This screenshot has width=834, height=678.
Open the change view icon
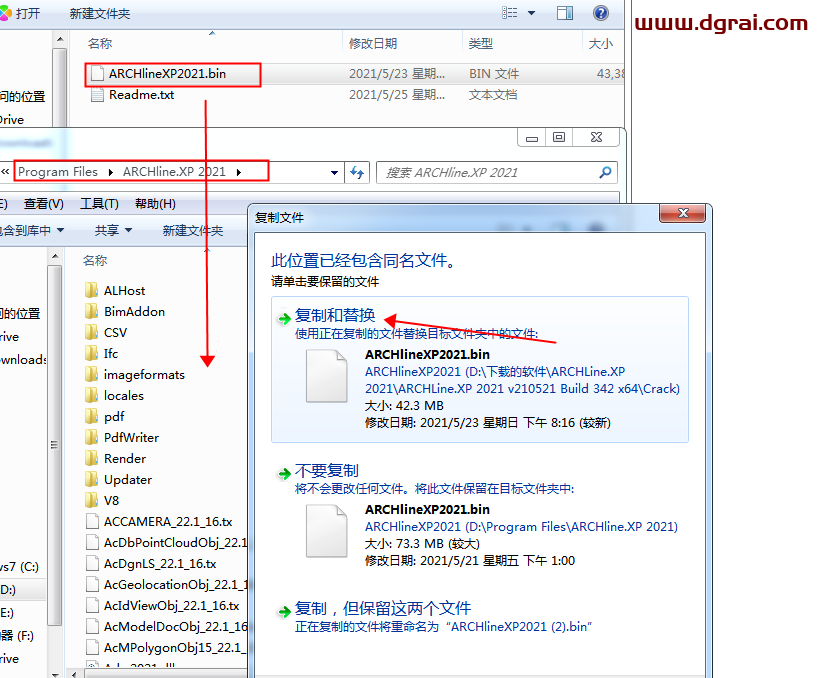click(x=510, y=13)
